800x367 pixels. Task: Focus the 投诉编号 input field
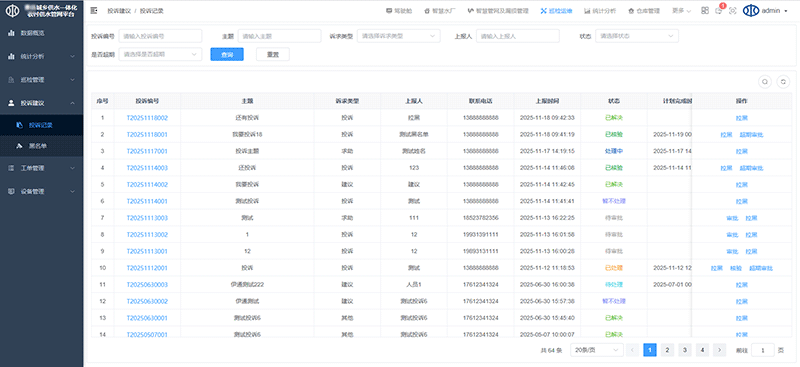point(160,36)
